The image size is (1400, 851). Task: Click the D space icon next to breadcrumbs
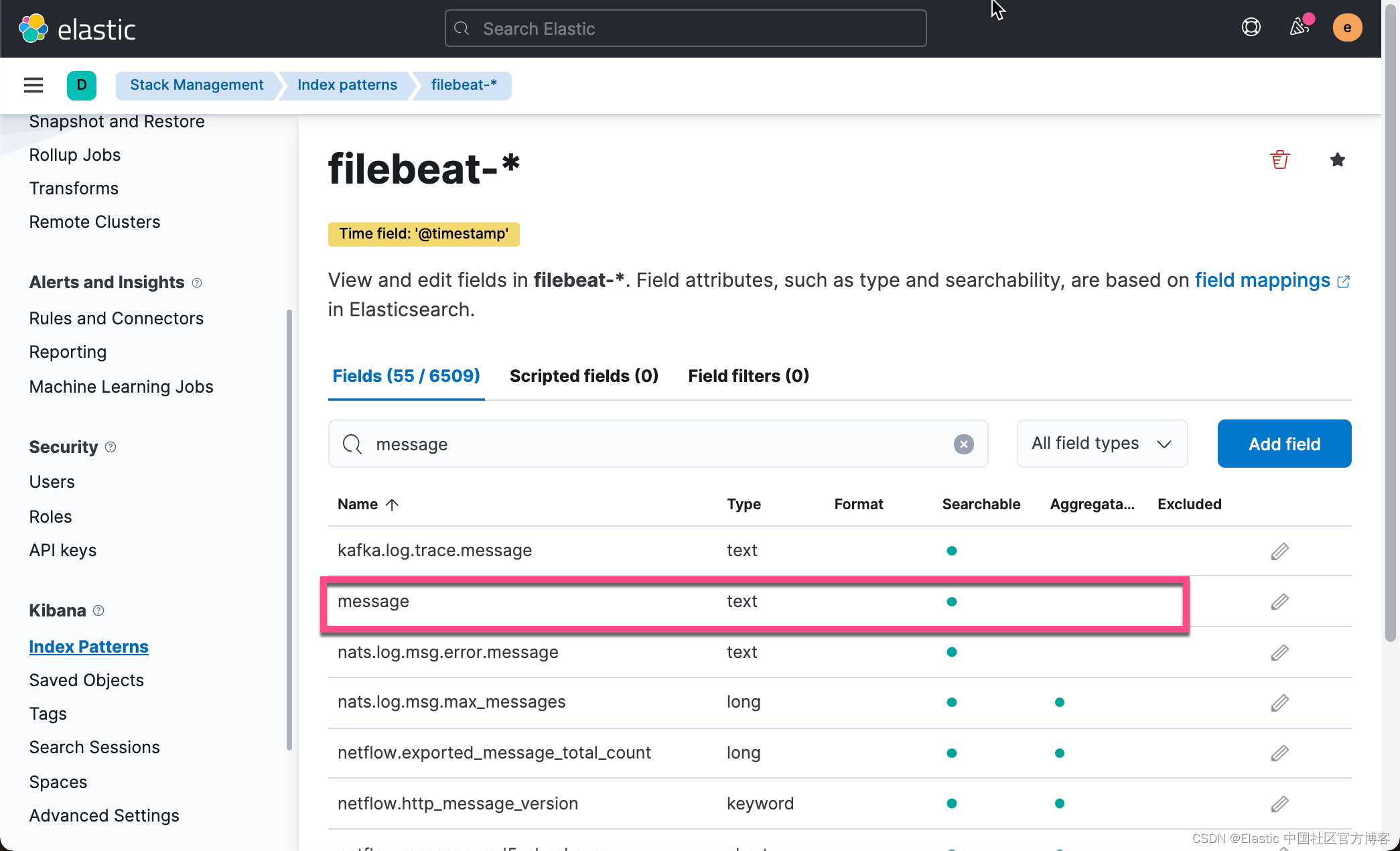click(81, 85)
